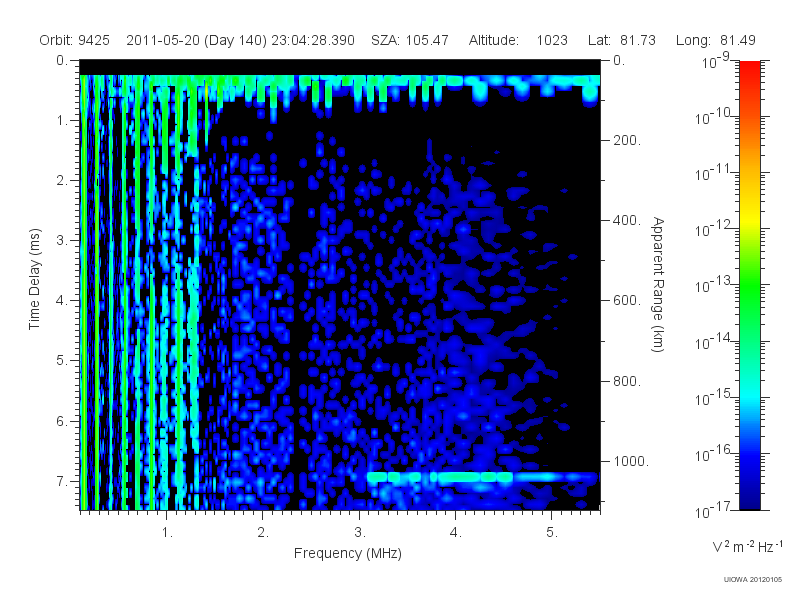Click the 'Apparent Range (km)' axis label
The image size is (800, 600).
[658, 284]
